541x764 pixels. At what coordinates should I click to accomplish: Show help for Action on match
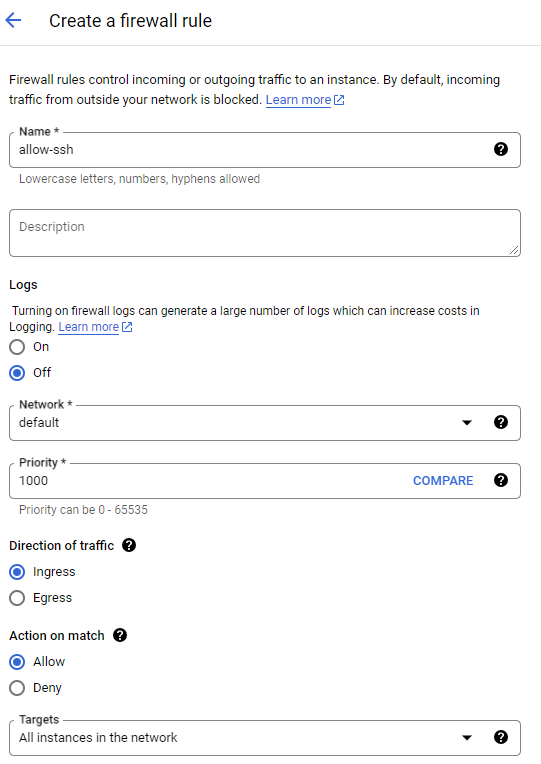click(119, 635)
